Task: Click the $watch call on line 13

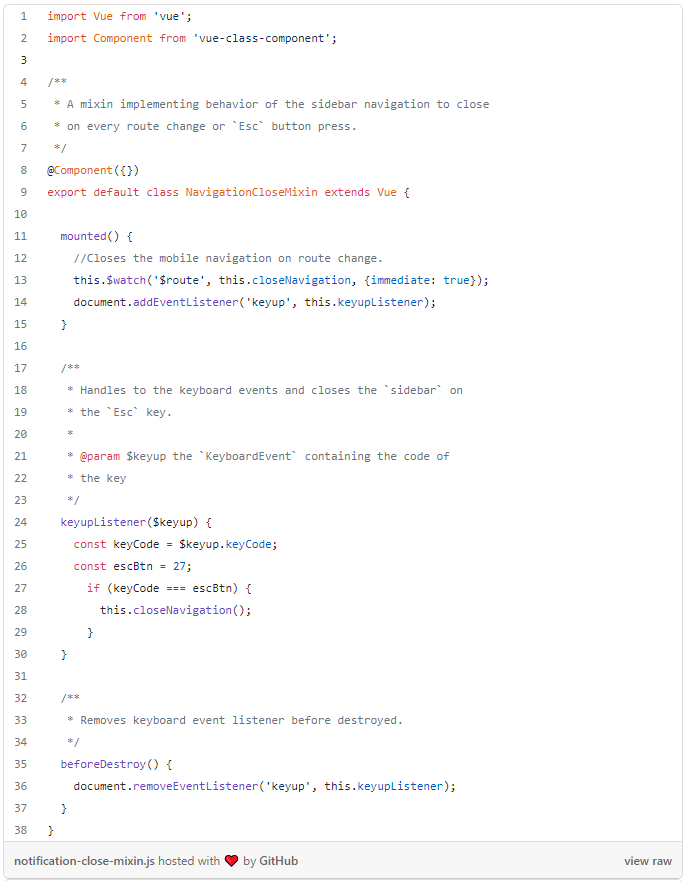Action: tap(126, 280)
